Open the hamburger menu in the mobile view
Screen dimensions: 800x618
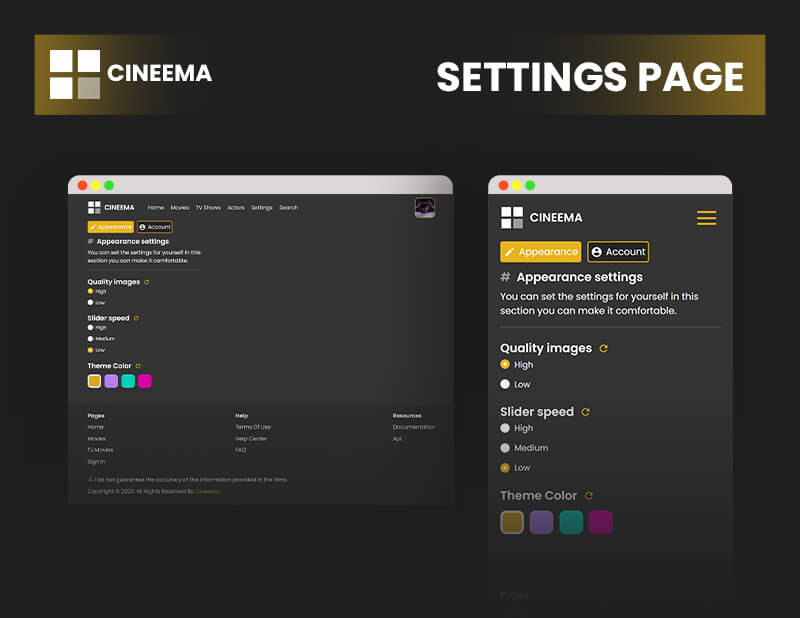pyautogui.click(x=707, y=218)
